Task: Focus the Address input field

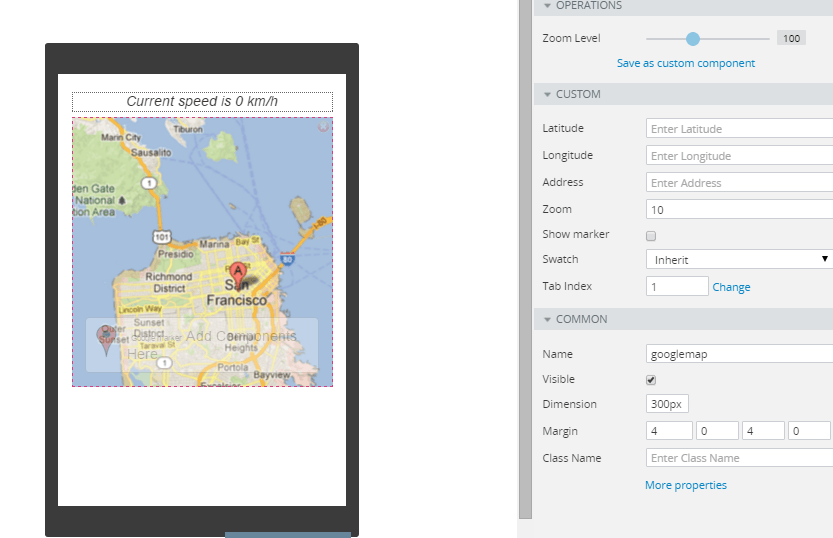Action: tap(740, 183)
